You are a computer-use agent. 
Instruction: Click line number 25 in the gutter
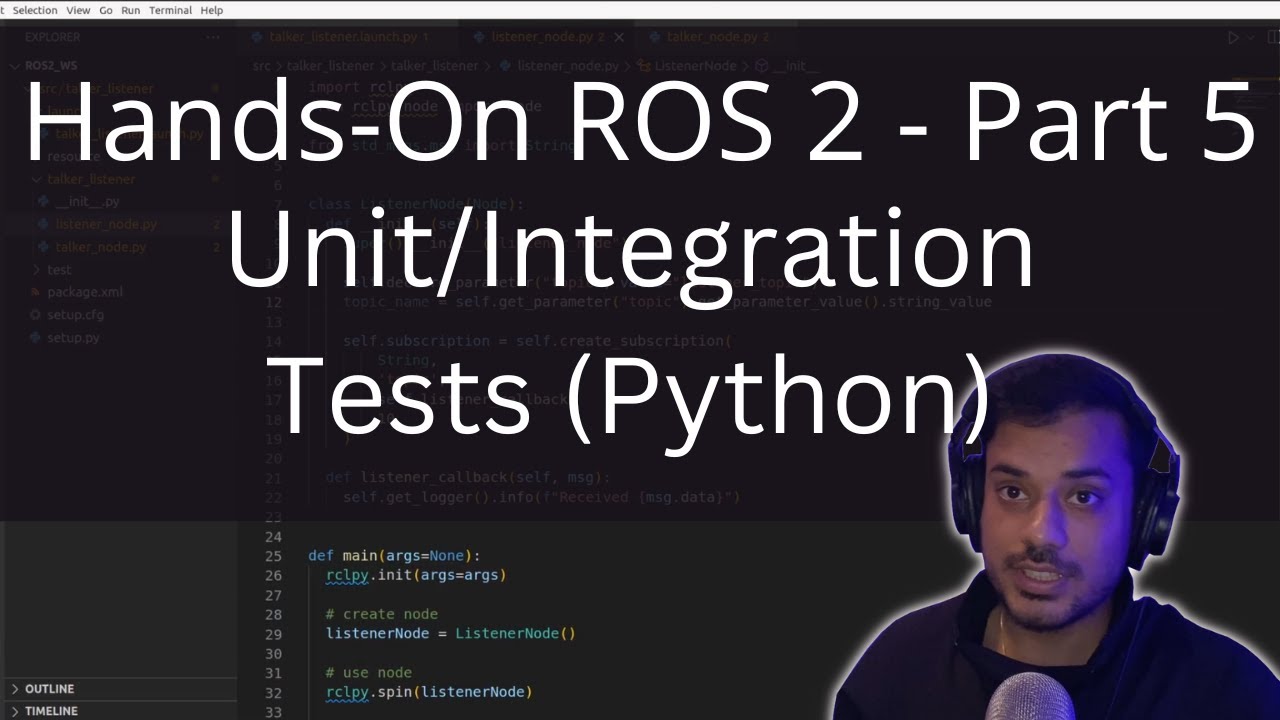tap(273, 556)
